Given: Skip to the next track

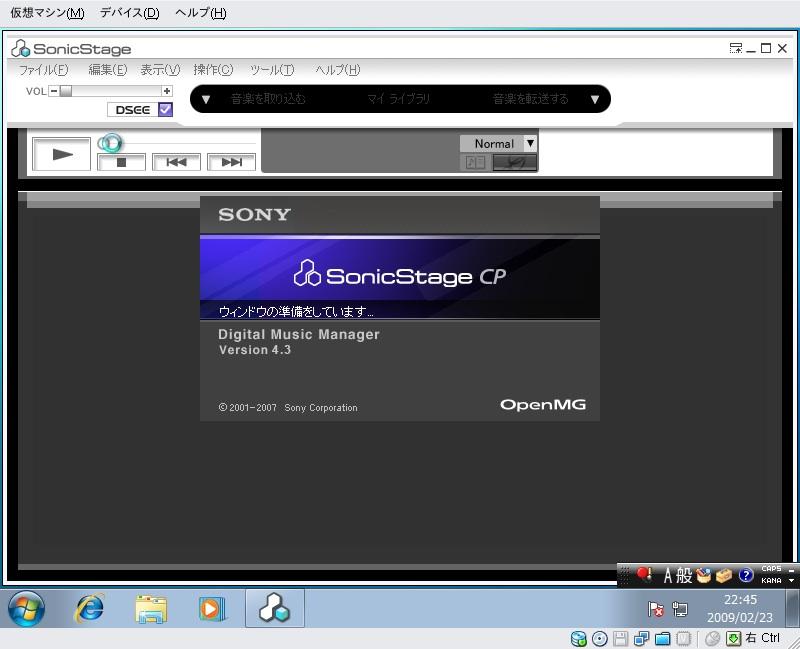Looking at the screenshot, I should 232,162.
